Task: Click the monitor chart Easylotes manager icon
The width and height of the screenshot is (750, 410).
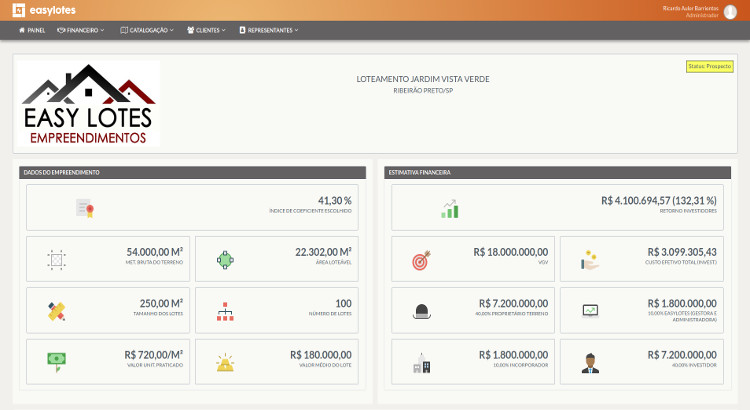Action: click(x=590, y=311)
